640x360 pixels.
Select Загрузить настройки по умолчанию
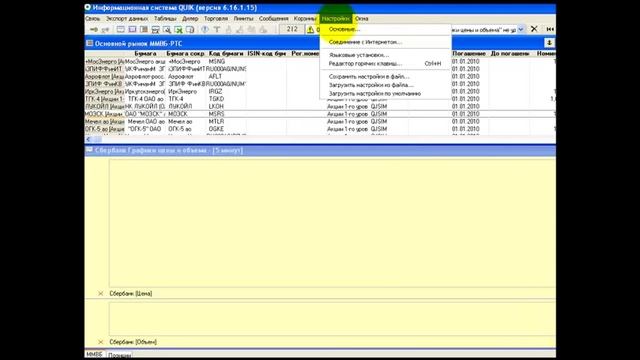(x=385, y=93)
